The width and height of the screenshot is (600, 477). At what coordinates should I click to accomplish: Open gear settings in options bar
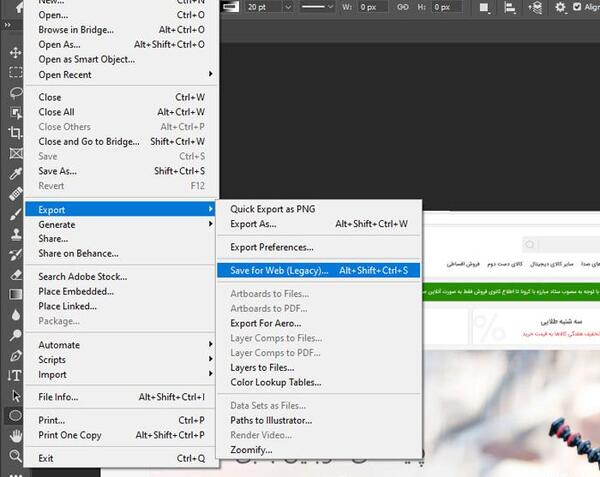pyautogui.click(x=560, y=7)
